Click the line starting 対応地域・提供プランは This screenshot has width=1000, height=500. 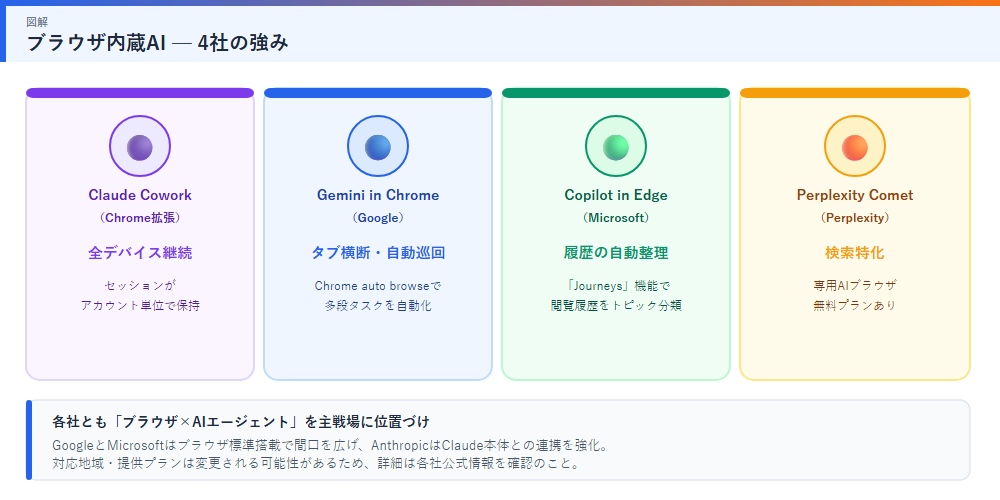316,464
